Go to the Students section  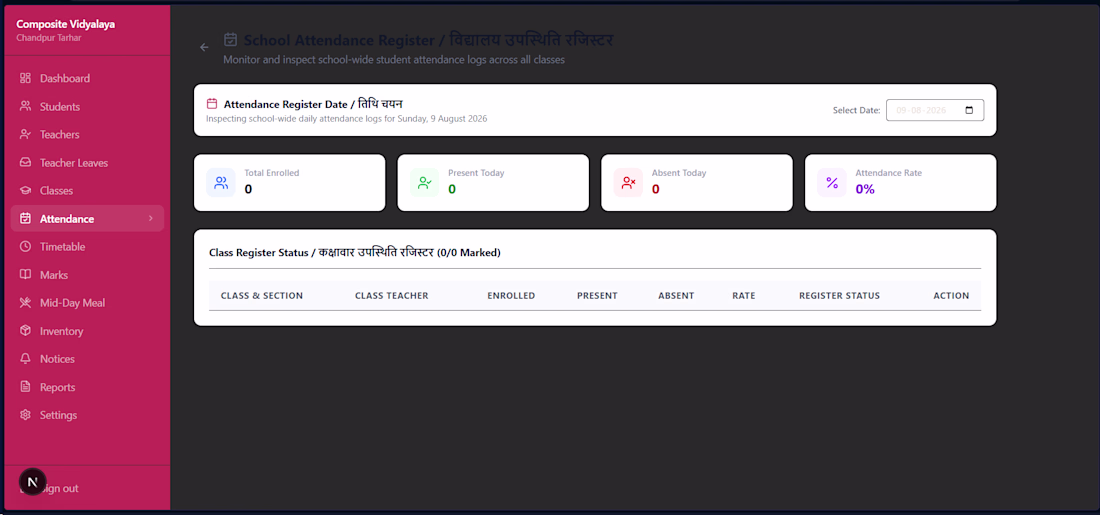click(87, 107)
